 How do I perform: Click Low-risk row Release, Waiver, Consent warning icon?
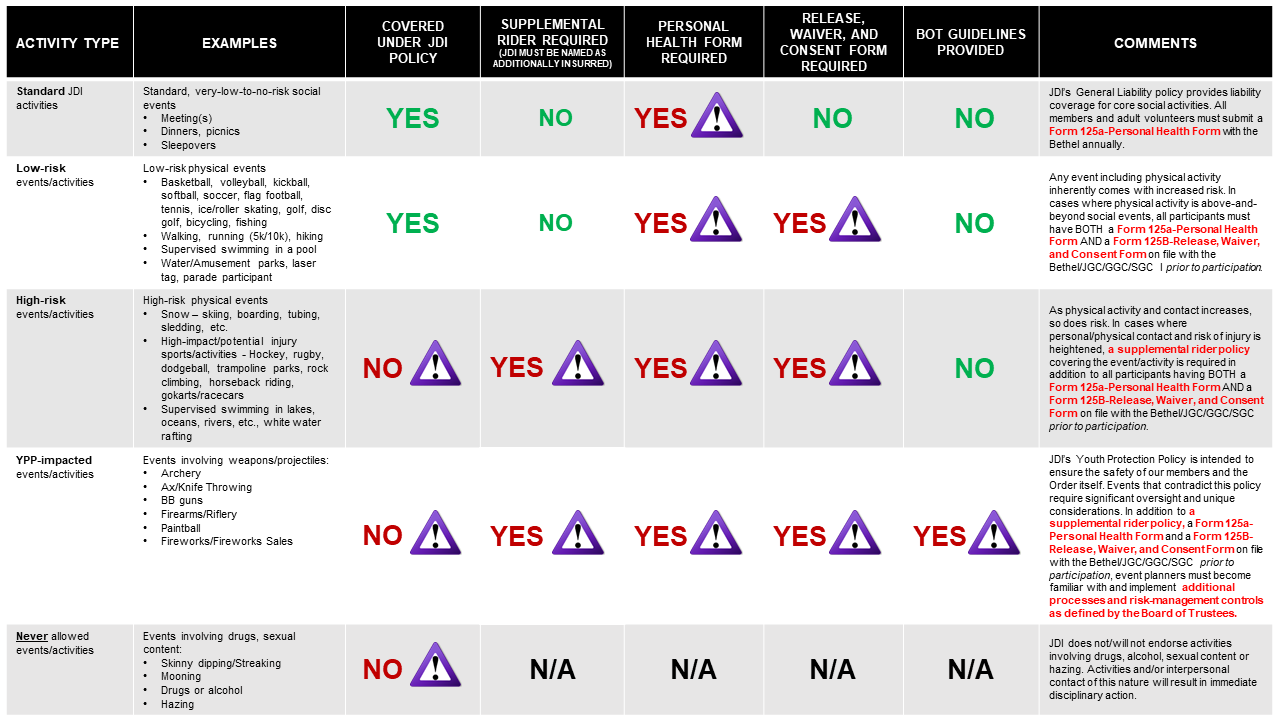[856, 220]
